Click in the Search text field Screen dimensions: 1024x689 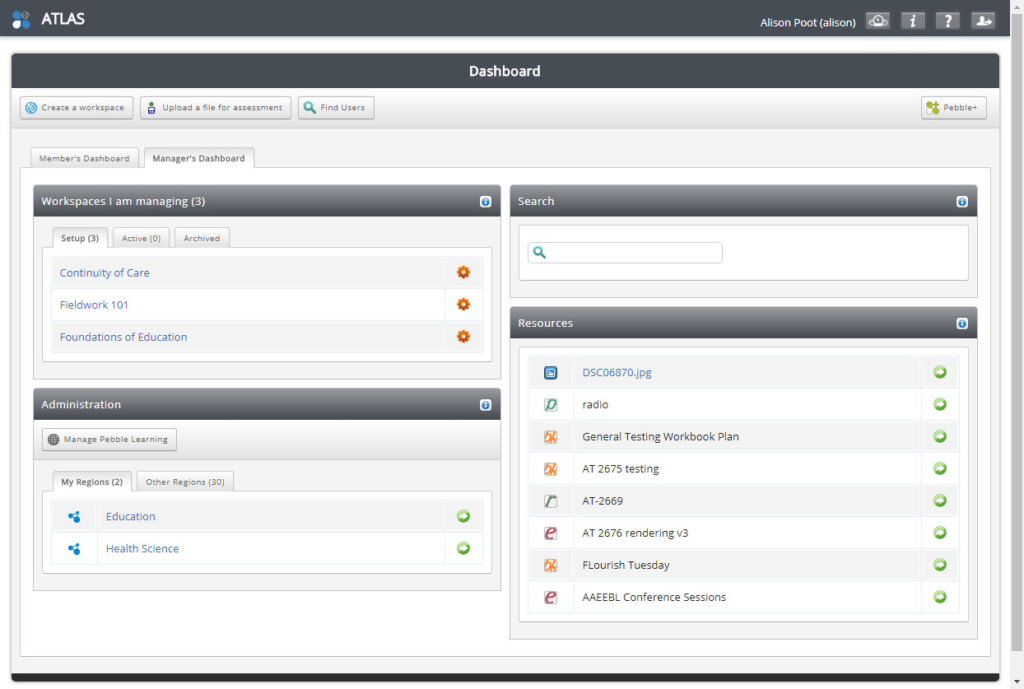coord(625,253)
